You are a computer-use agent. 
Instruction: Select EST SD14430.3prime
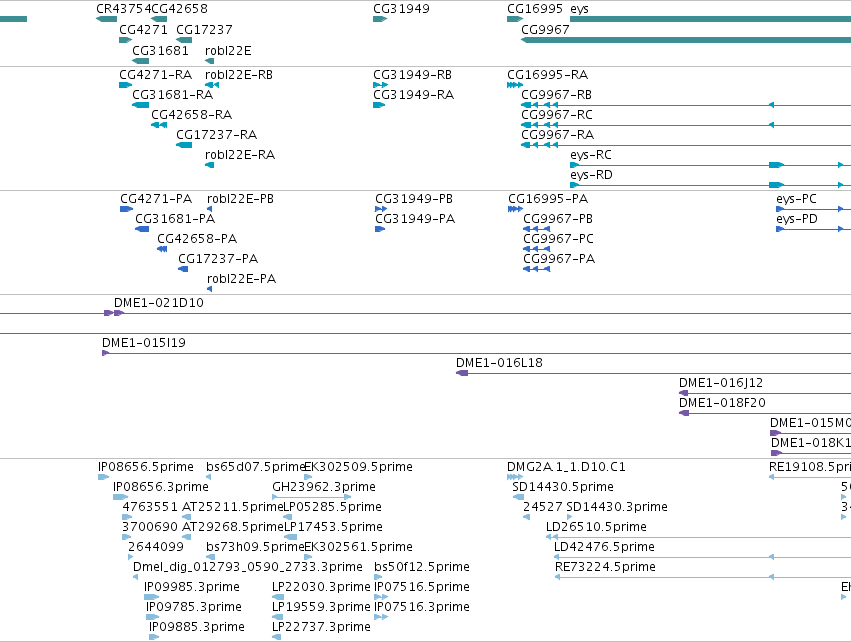tap(617, 507)
